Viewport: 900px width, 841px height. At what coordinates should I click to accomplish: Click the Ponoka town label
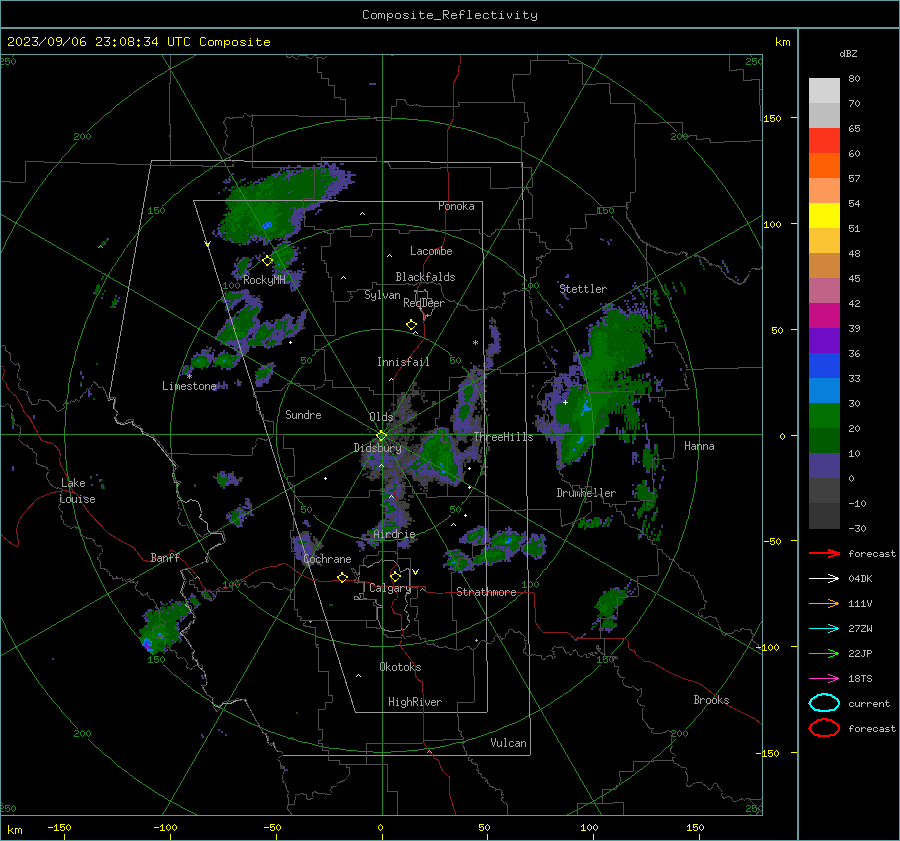click(x=456, y=206)
